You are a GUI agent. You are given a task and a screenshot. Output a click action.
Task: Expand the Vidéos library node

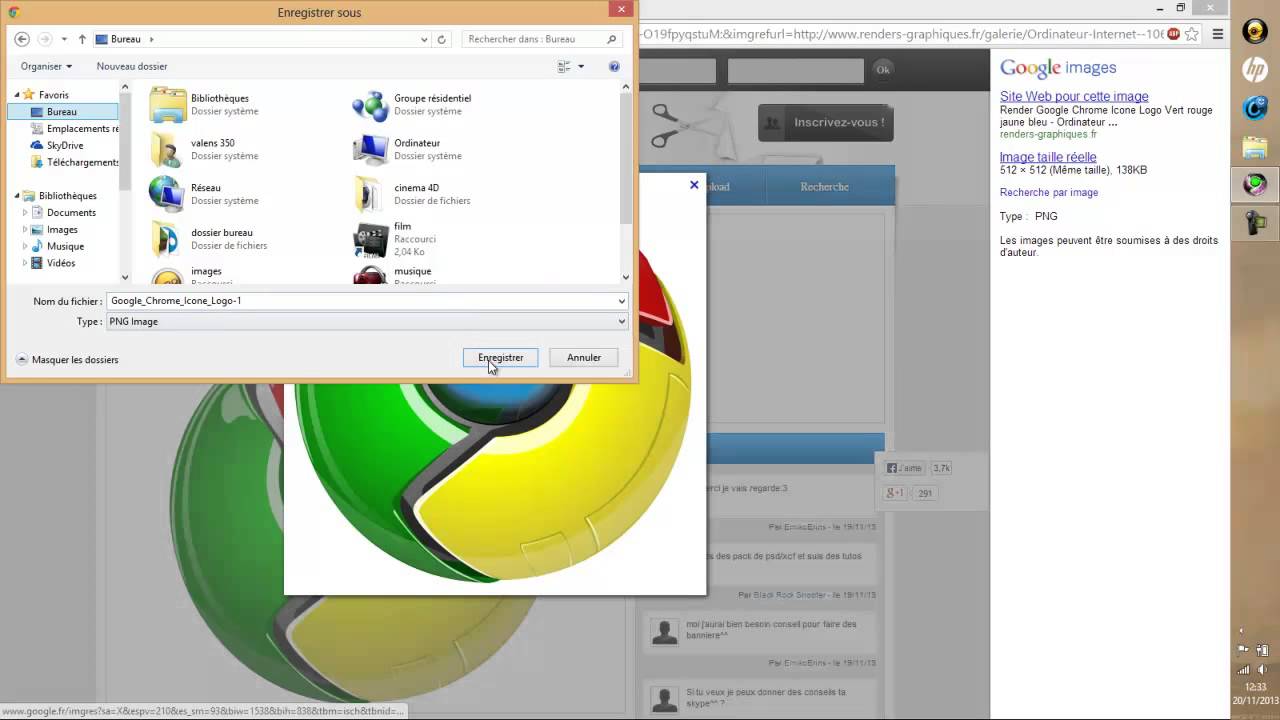coord(25,263)
